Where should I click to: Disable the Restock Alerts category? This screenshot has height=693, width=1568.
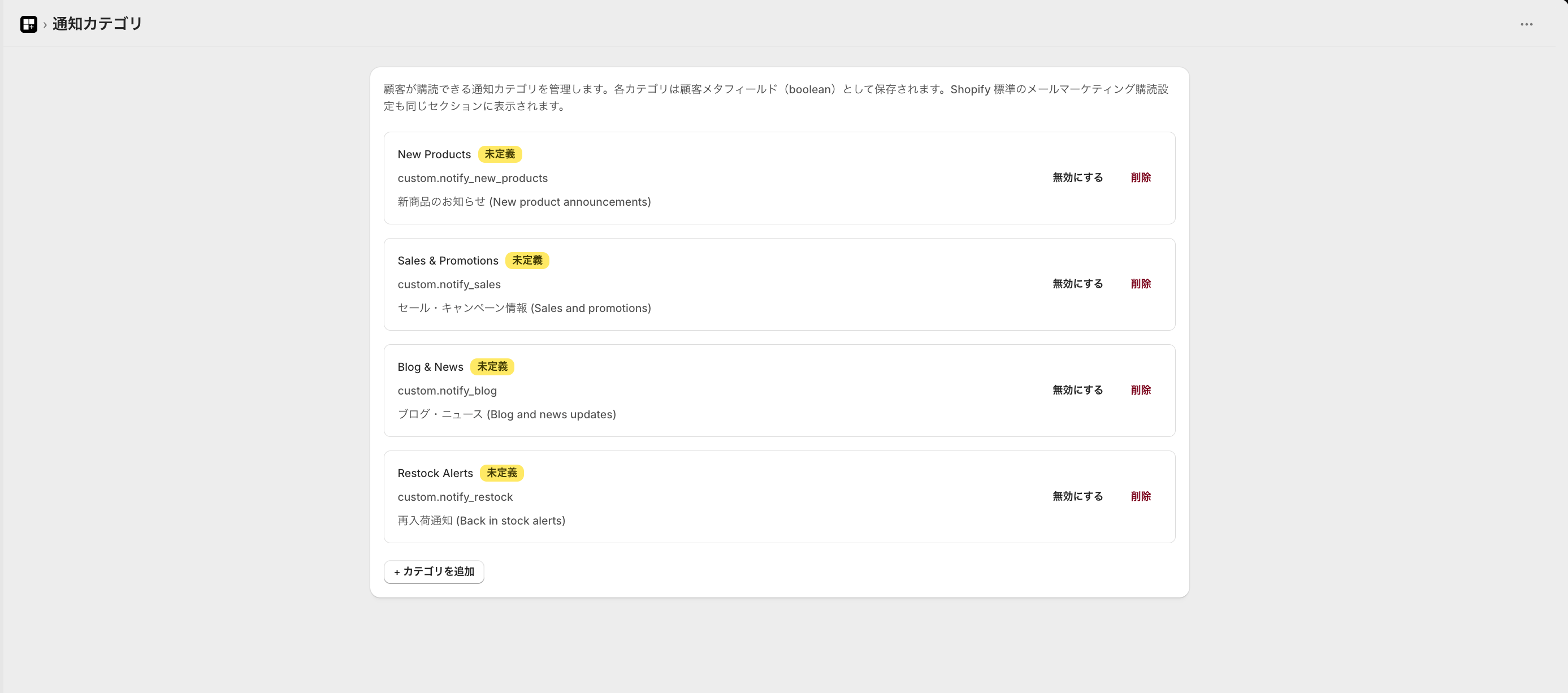click(1077, 497)
